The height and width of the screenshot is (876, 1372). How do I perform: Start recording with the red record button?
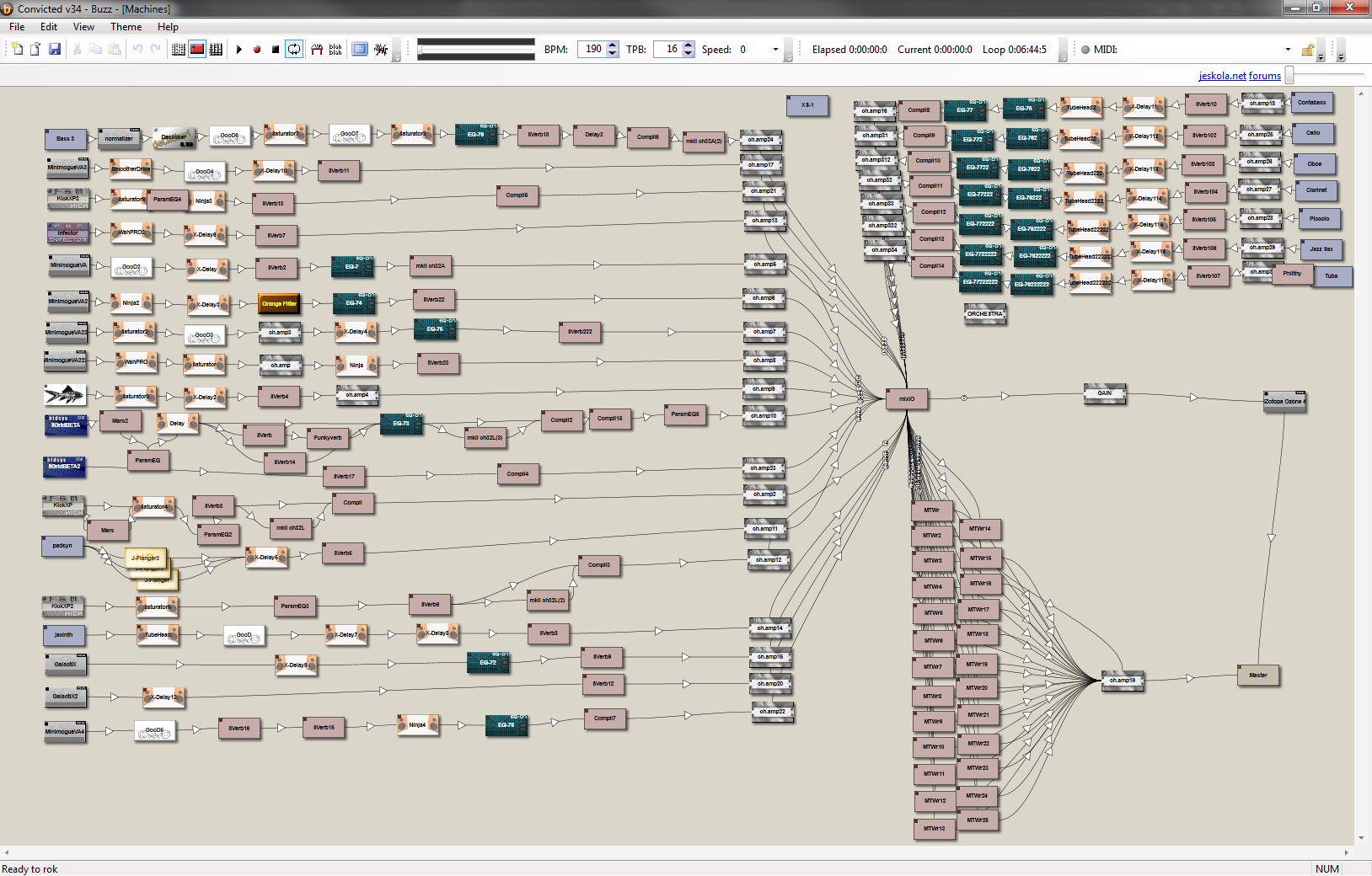(257, 50)
